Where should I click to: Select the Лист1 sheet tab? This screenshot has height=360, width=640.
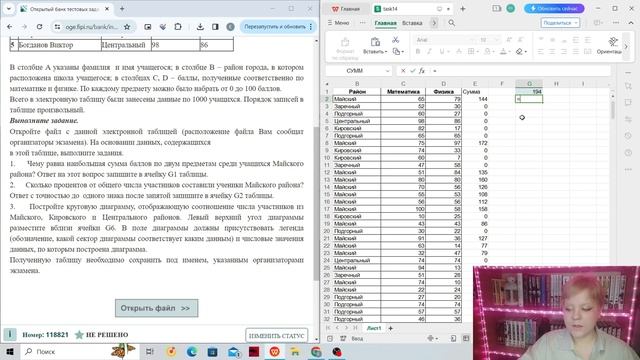(374, 328)
